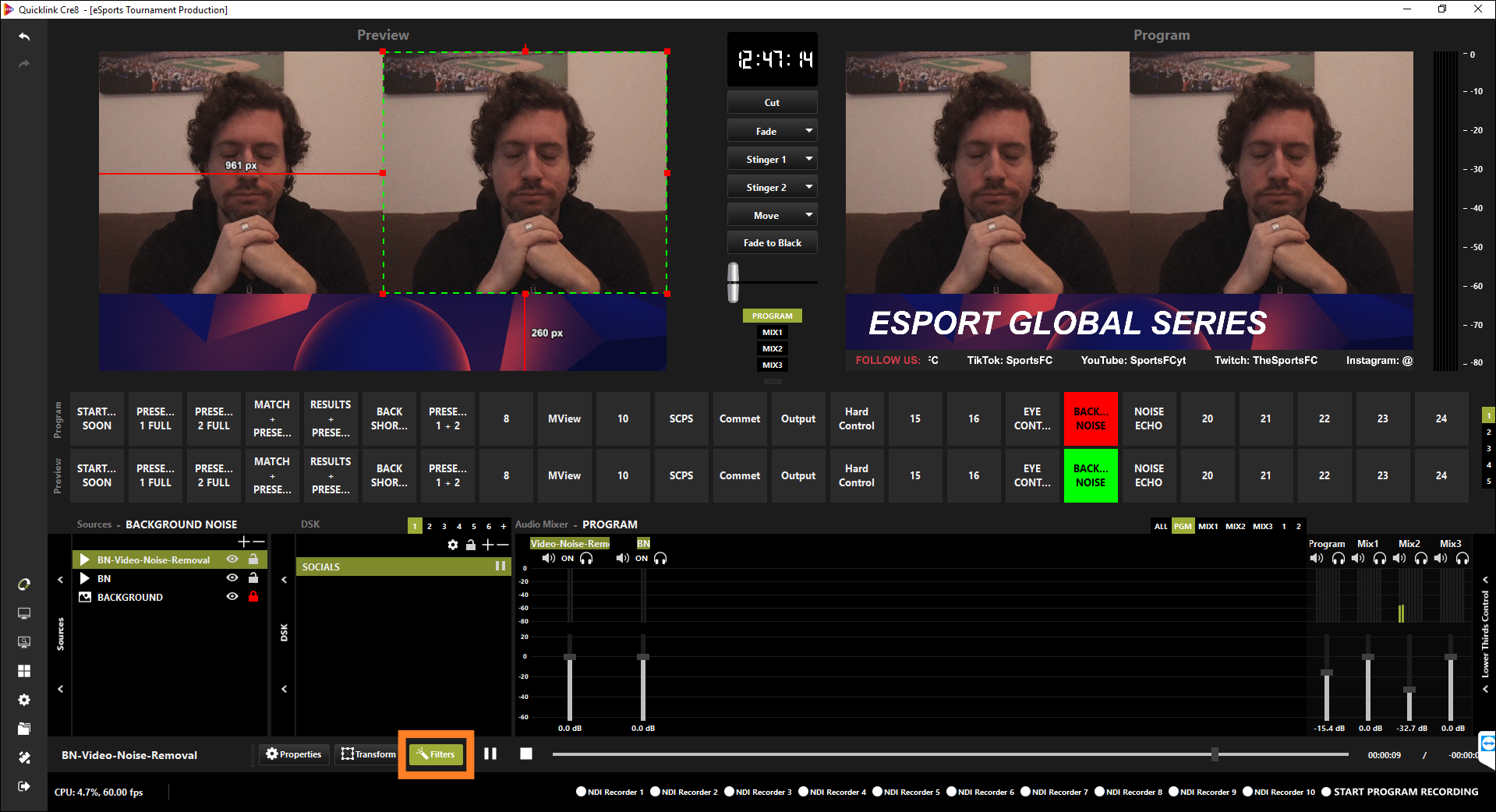Add a new DSK tab
Screen dimensions: 1496x812
click(504, 526)
